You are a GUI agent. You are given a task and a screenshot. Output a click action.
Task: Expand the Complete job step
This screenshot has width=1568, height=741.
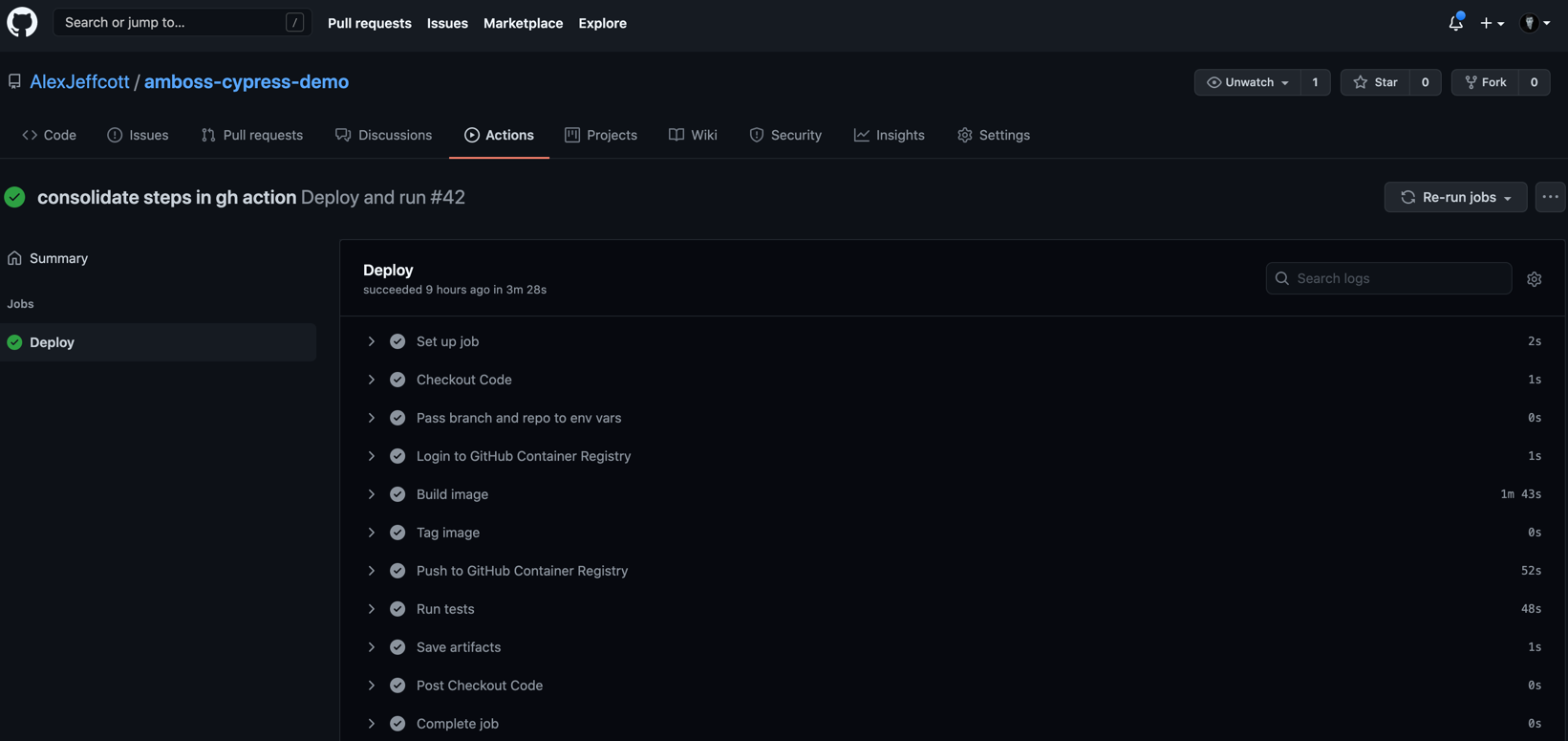(x=372, y=724)
